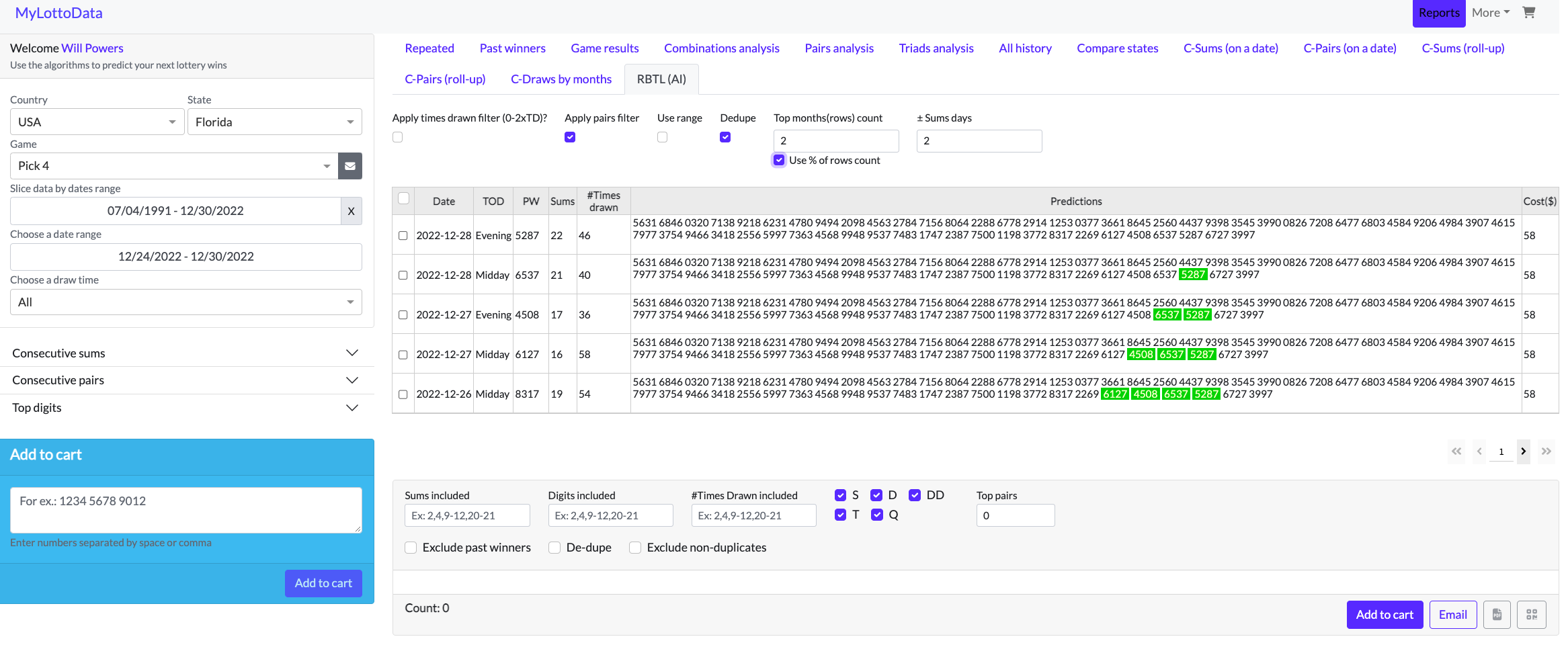1568x645 pixels.
Task: Open the shopping cart icon
Action: pyautogui.click(x=1528, y=13)
